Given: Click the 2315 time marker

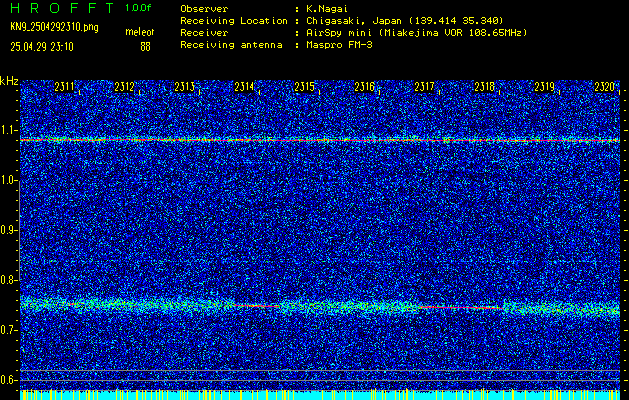Looking at the screenshot, I should click(304, 87).
